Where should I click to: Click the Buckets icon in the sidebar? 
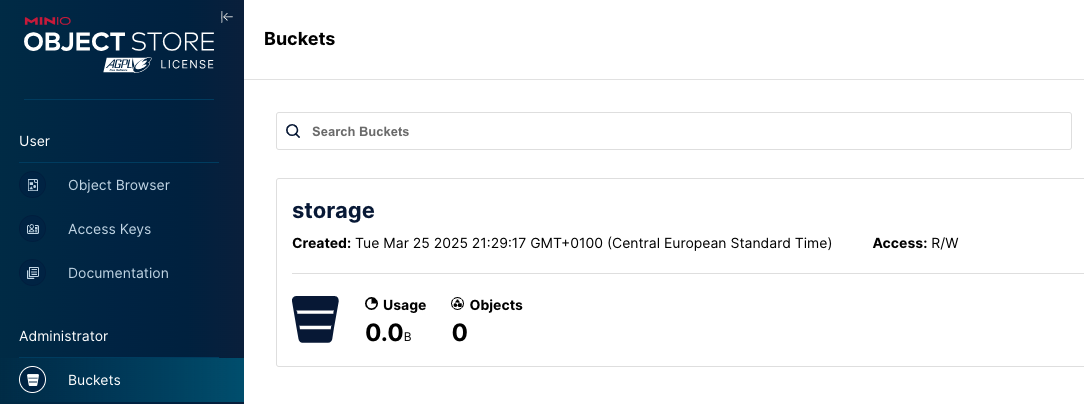[x=33, y=380]
